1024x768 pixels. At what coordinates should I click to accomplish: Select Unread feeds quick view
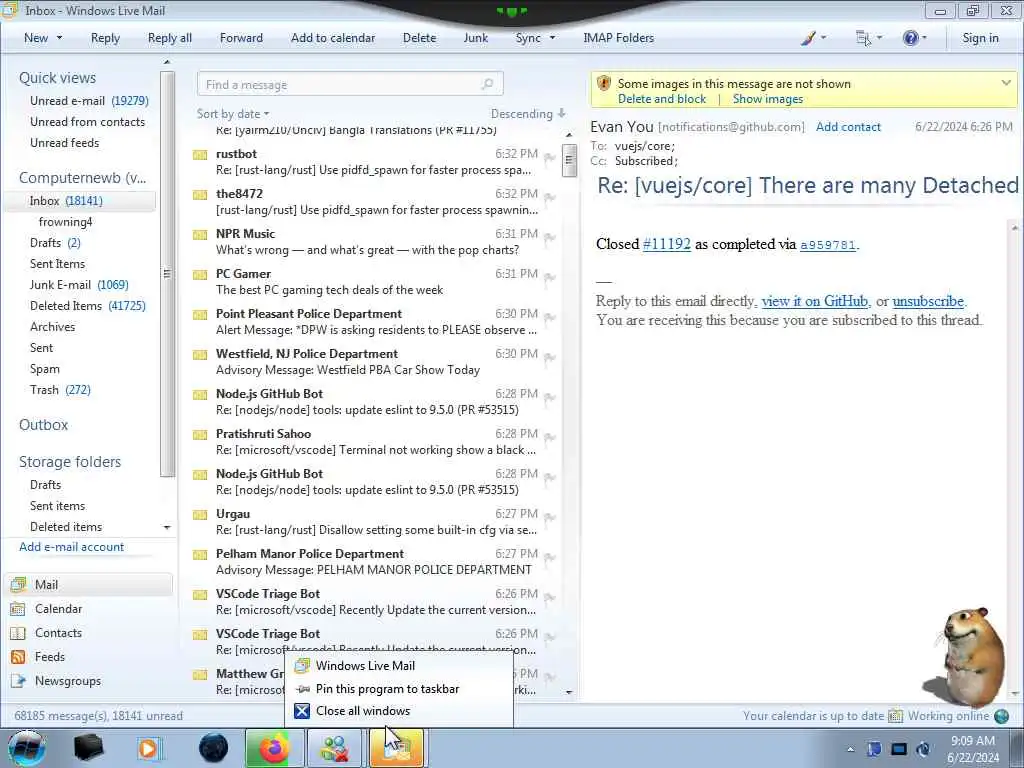[64, 142]
